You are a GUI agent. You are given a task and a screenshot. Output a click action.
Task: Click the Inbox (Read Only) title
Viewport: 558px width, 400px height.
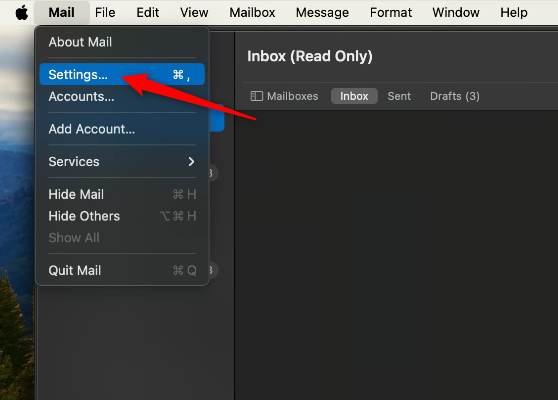tap(310, 56)
